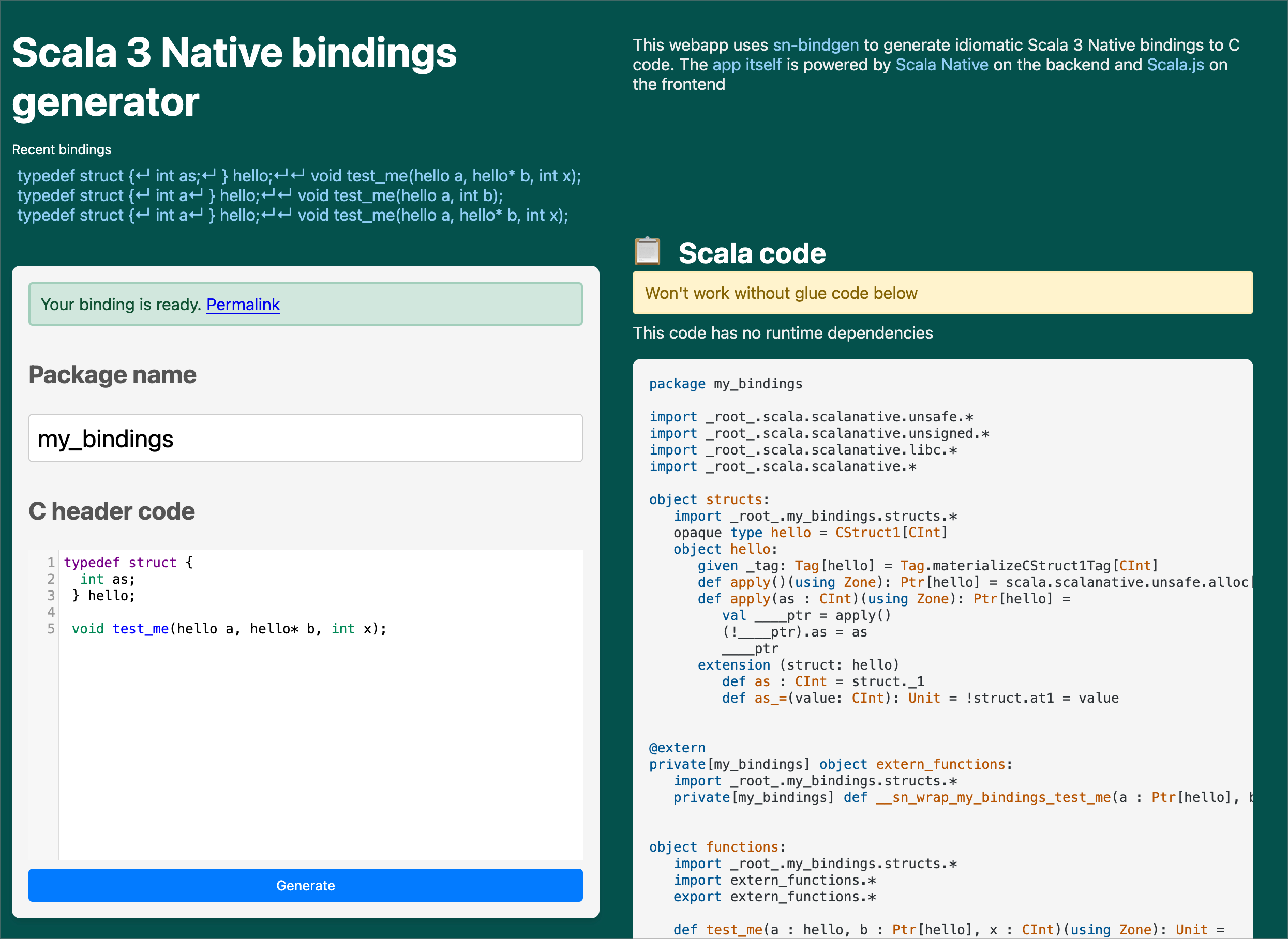Click the clipboard icon beside Scala code heading

pyautogui.click(x=648, y=252)
